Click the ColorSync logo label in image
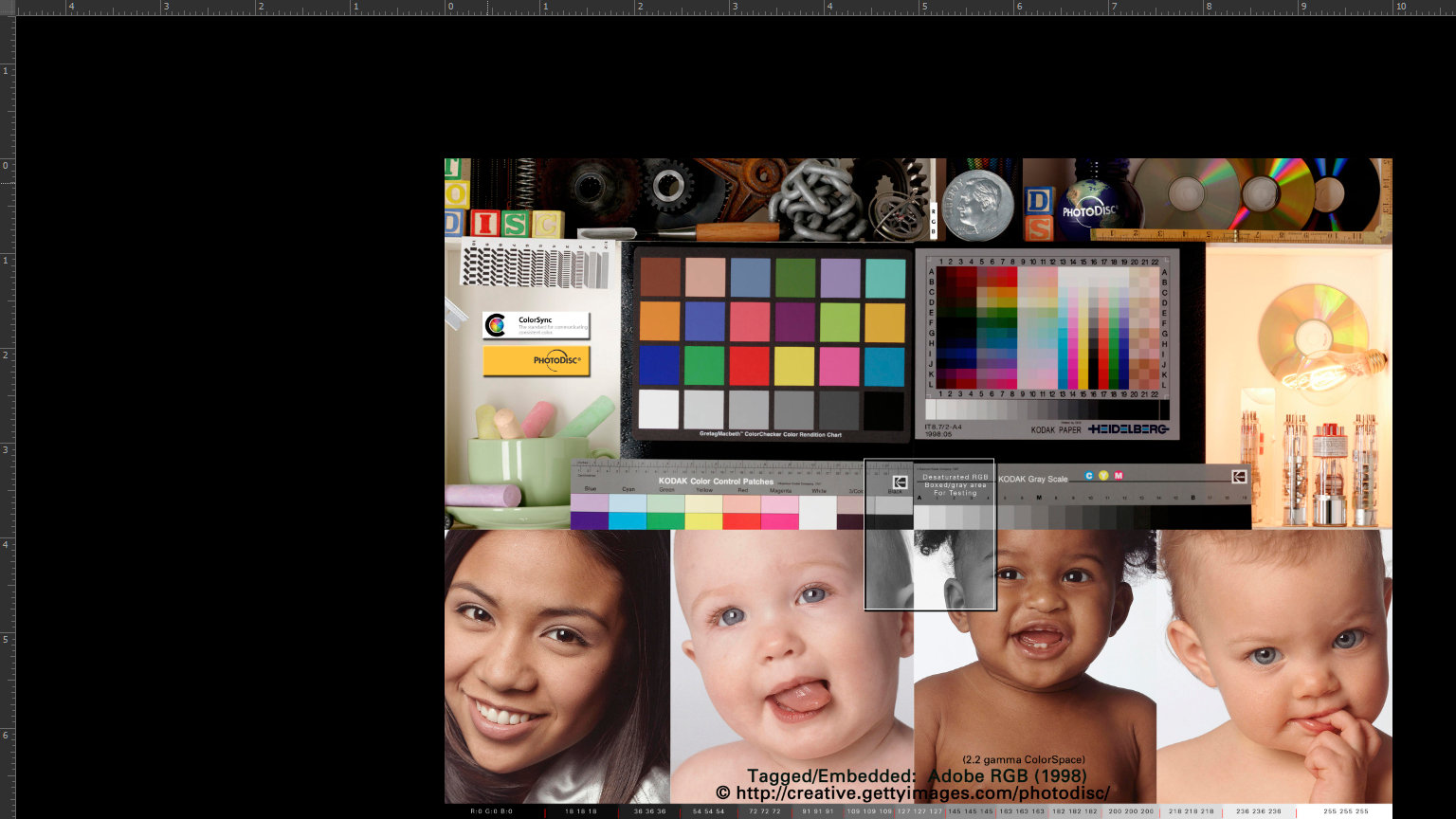The width and height of the screenshot is (1456, 819). pos(537,325)
